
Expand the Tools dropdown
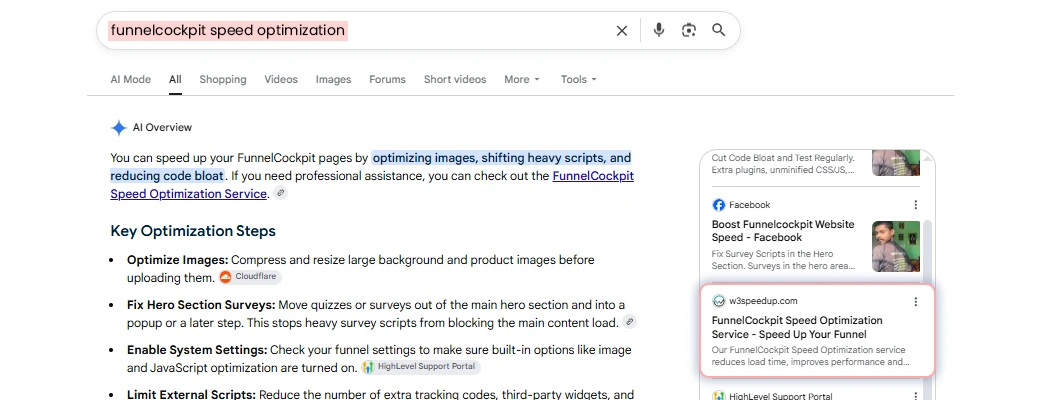pos(579,80)
